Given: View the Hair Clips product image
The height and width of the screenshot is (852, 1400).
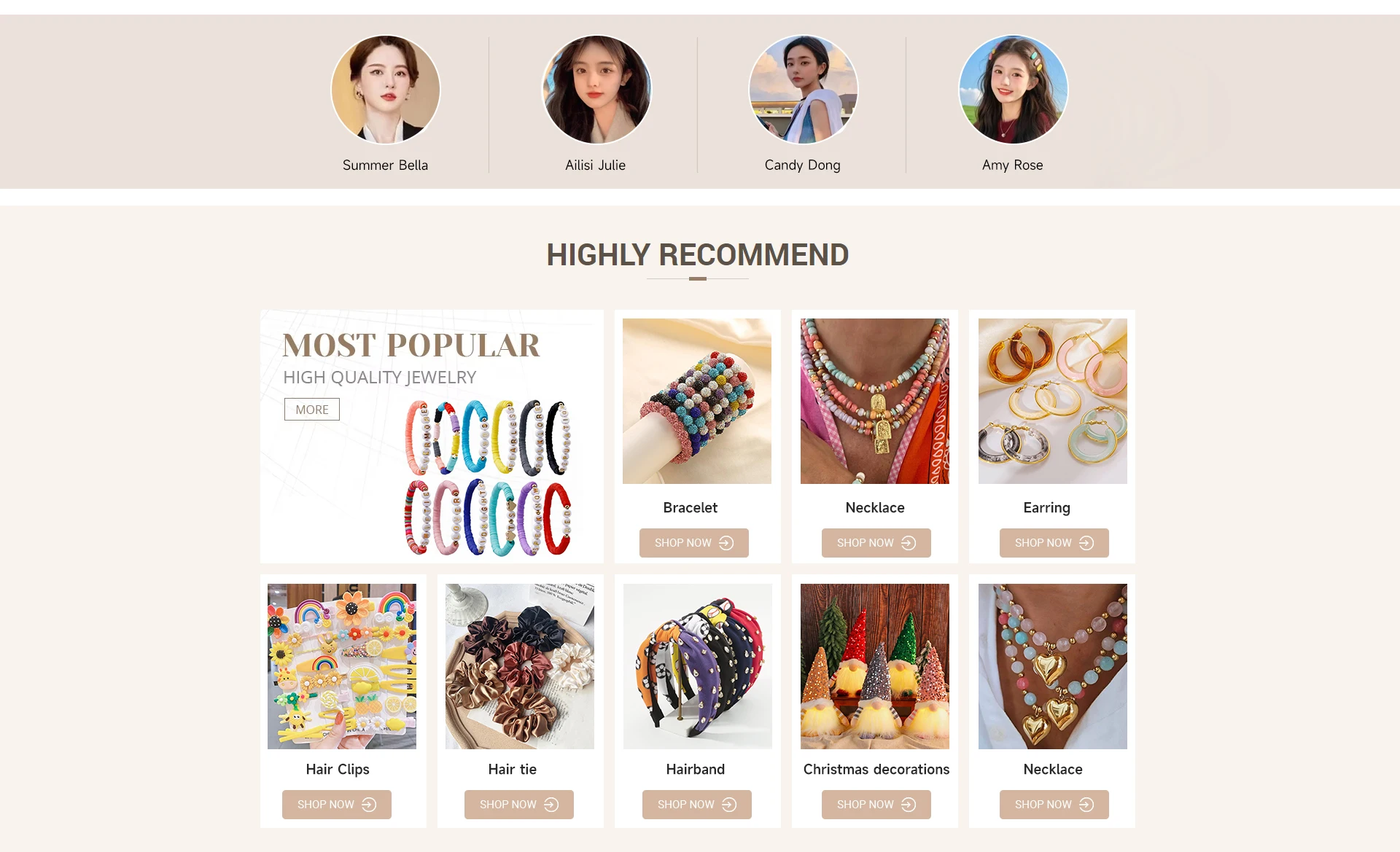Looking at the screenshot, I should click(342, 666).
